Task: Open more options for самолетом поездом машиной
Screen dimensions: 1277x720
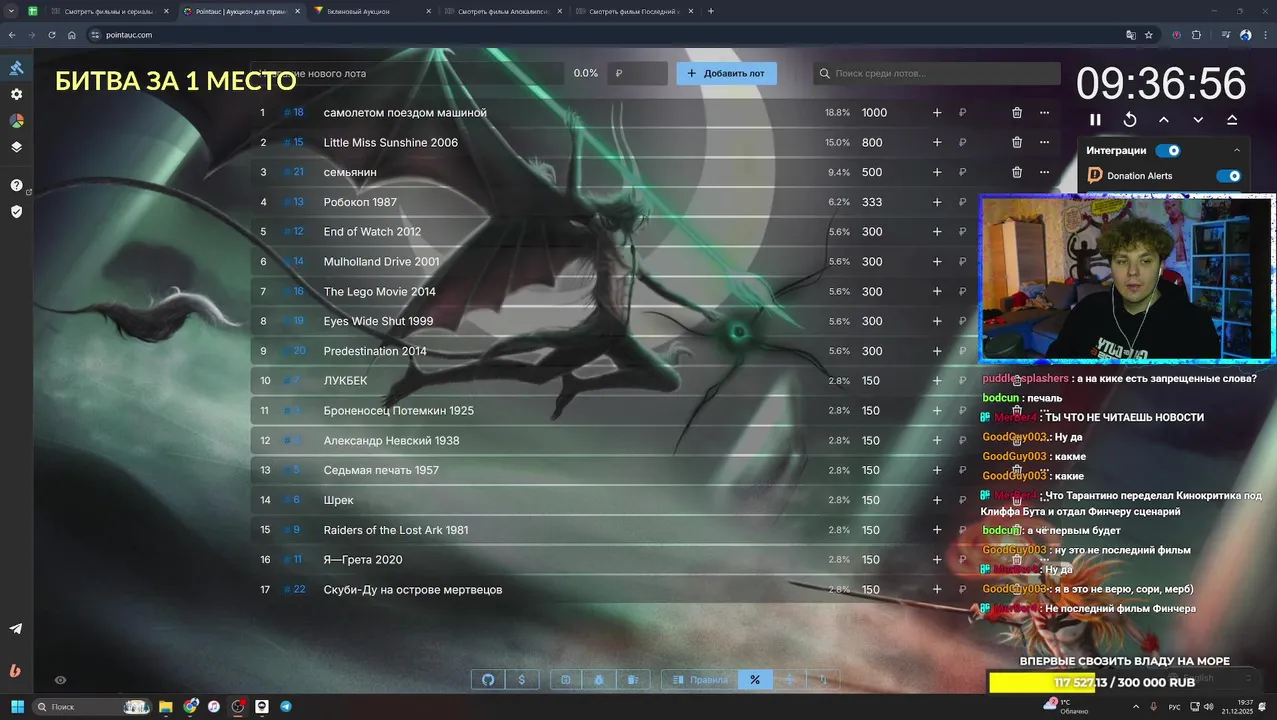Action: point(1044,113)
